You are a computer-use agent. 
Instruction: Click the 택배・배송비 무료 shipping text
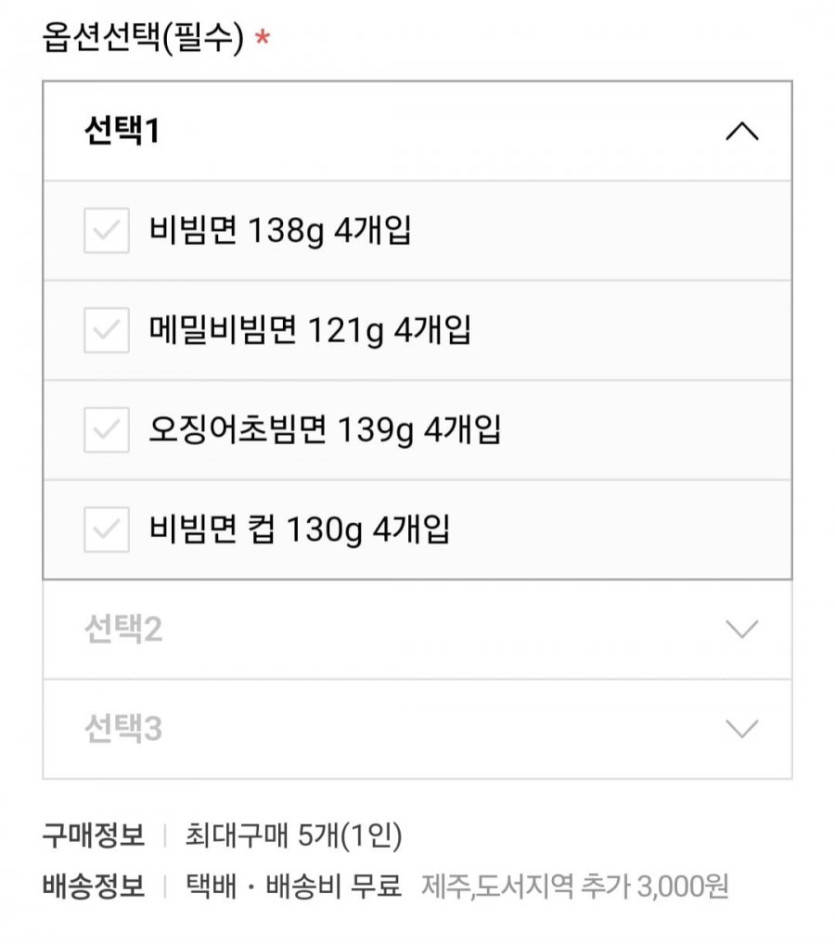[x=293, y=885]
